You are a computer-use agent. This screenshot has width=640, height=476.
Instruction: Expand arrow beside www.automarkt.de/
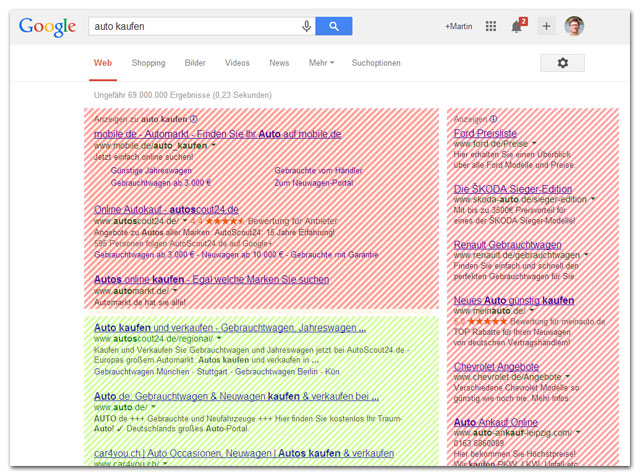[x=175, y=291]
